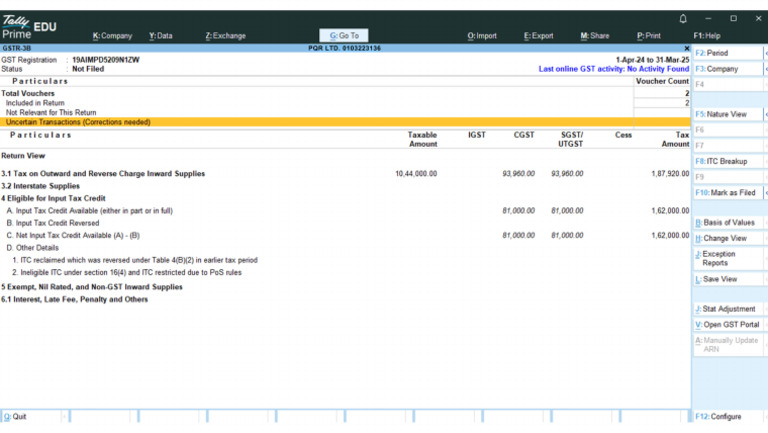
Task: Open 5 Exempt, Nil Rated, Non-GST Inward Supplies
Action: pyautogui.click(x=345, y=287)
